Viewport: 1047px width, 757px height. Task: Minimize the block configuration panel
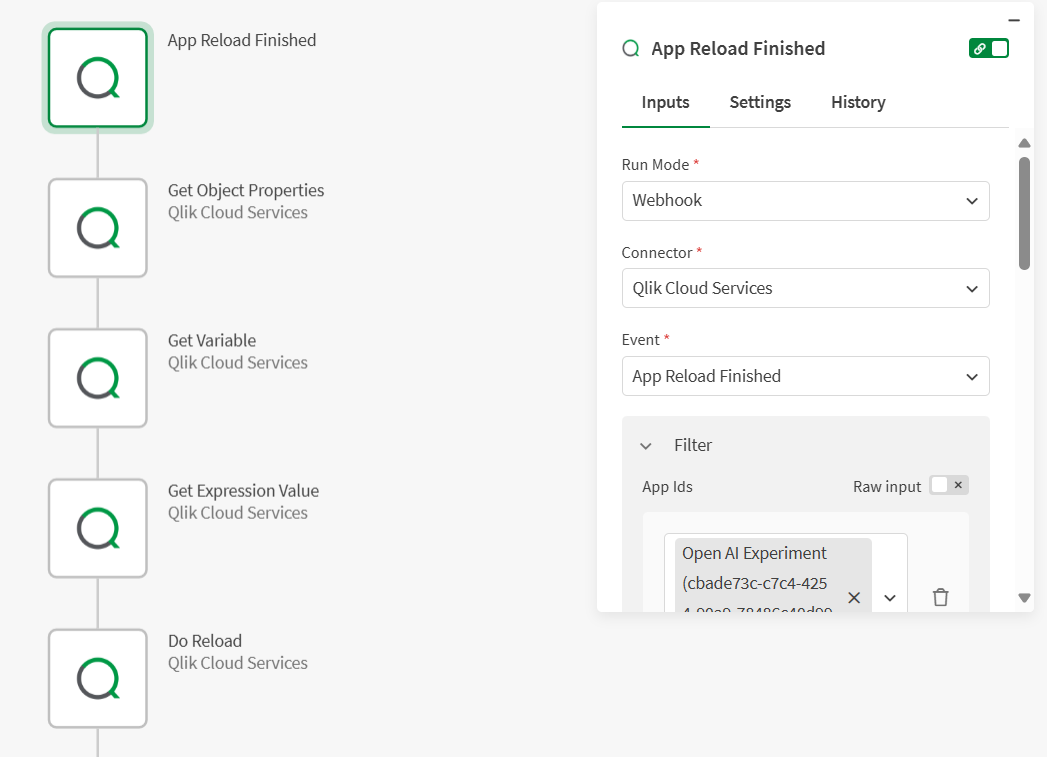pyautogui.click(x=1014, y=20)
